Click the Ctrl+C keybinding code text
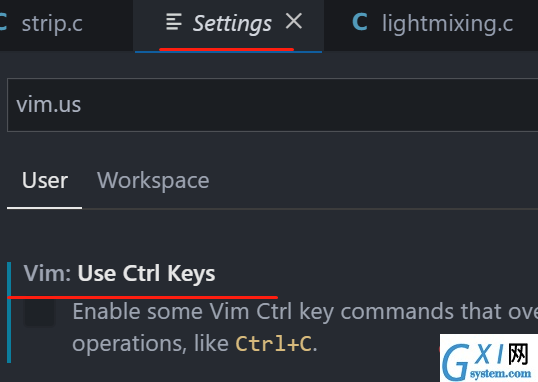The width and height of the screenshot is (538, 382). (273, 344)
